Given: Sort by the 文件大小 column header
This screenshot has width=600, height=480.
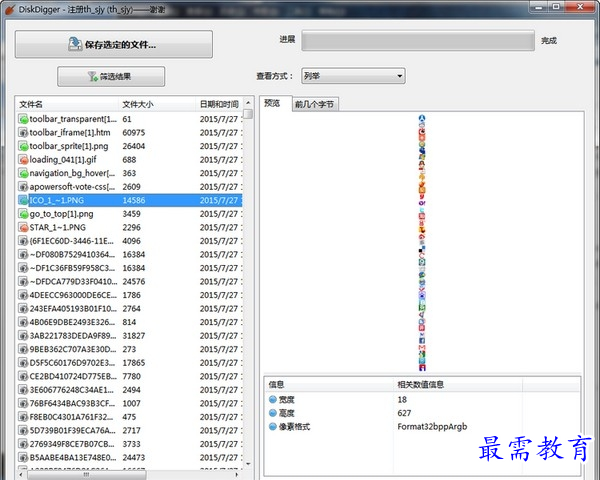Looking at the screenshot, I should [157, 104].
